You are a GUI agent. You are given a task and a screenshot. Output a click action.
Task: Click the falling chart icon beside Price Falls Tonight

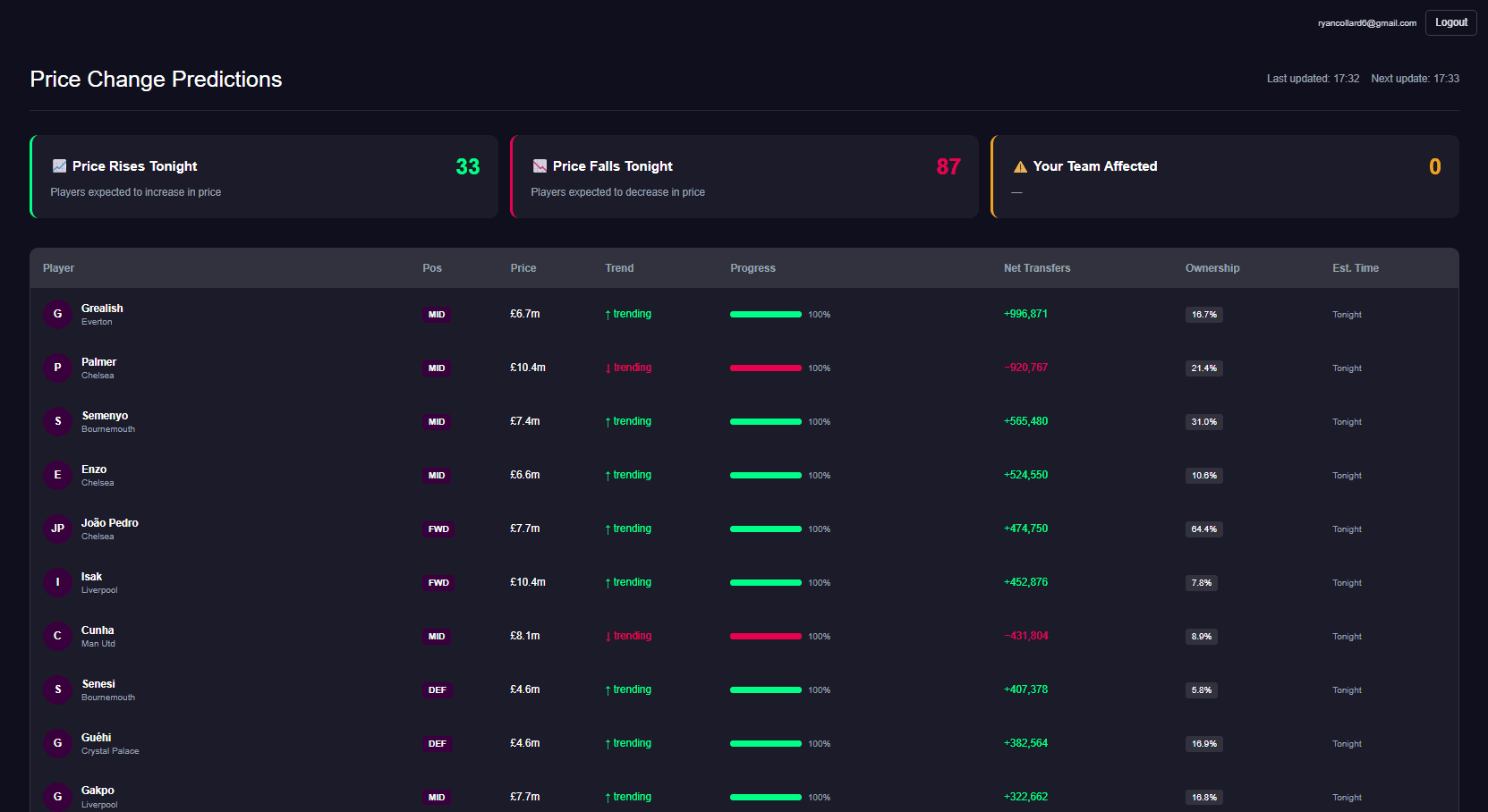coord(540,166)
